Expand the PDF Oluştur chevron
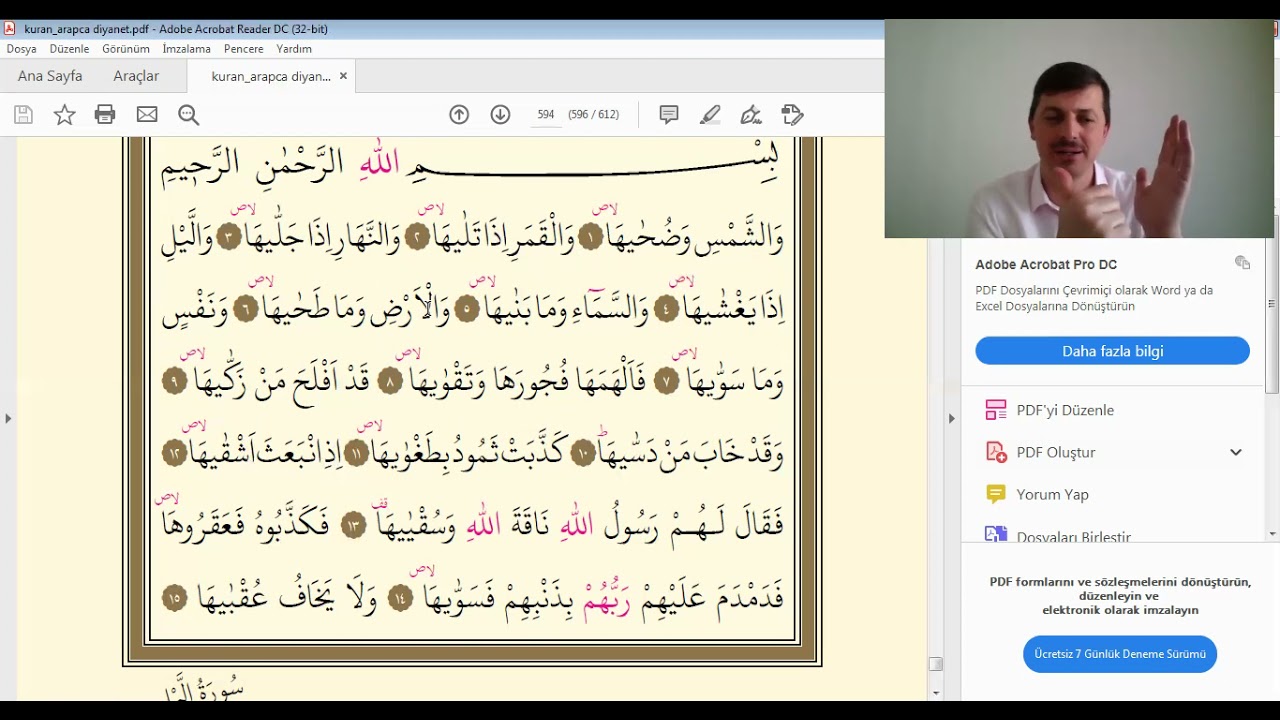The image size is (1280, 720). coord(1236,452)
